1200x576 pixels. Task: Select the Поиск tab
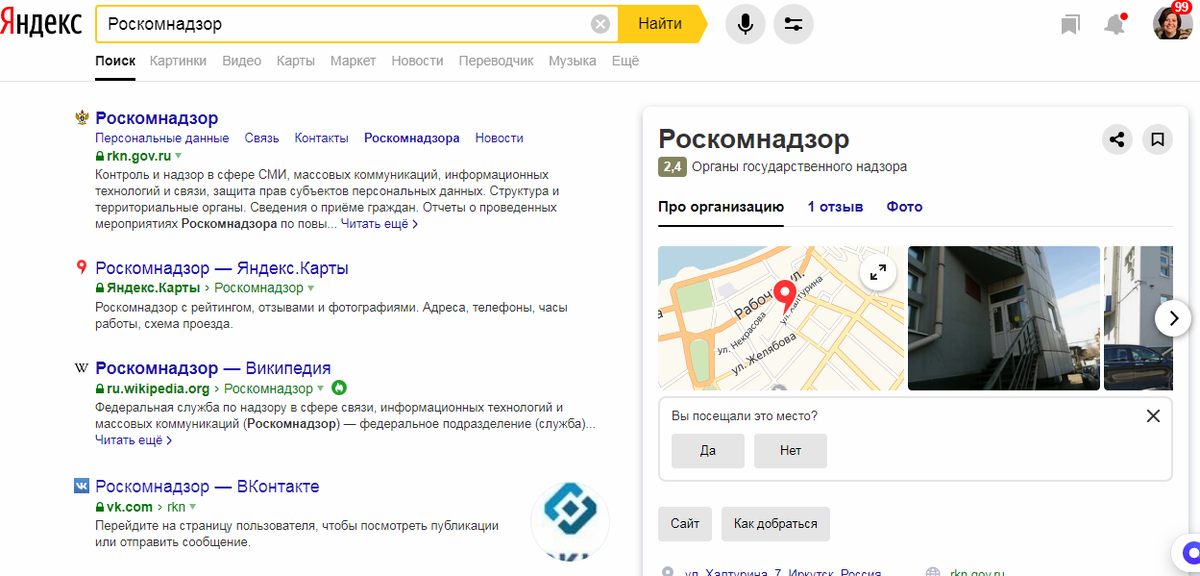pyautogui.click(x=115, y=61)
